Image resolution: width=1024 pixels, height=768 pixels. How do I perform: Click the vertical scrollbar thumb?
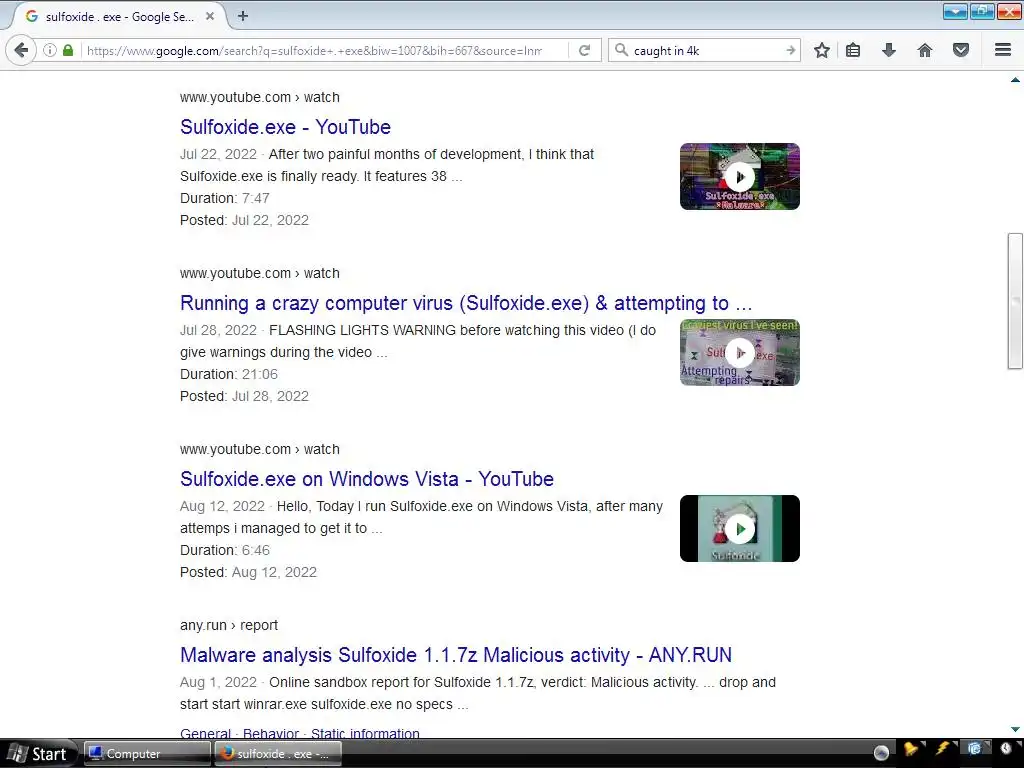(1015, 301)
